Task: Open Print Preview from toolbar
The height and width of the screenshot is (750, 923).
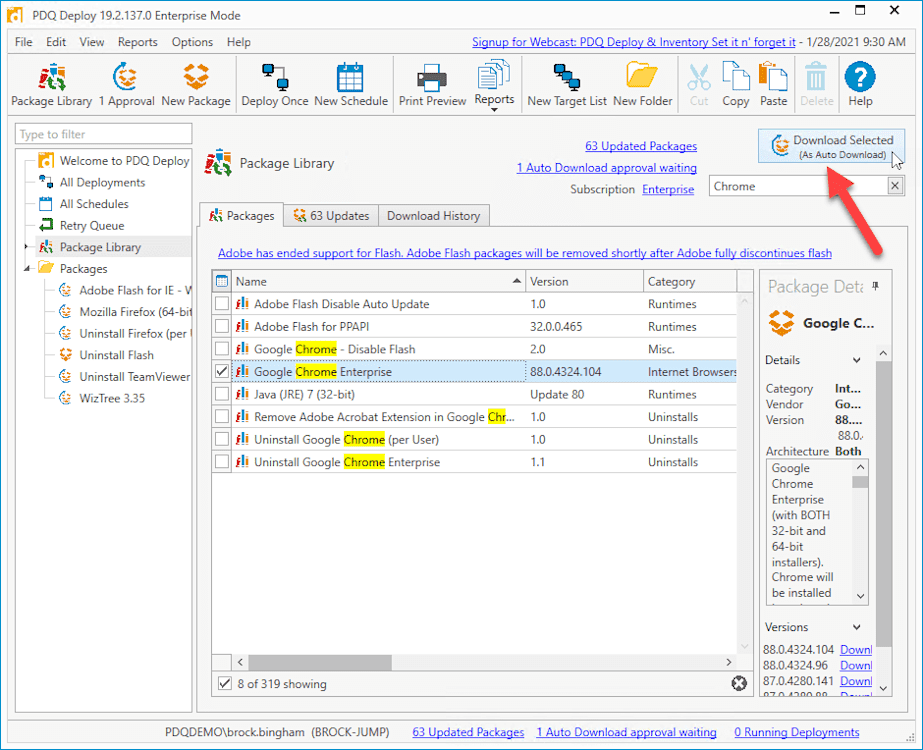Action: (432, 85)
